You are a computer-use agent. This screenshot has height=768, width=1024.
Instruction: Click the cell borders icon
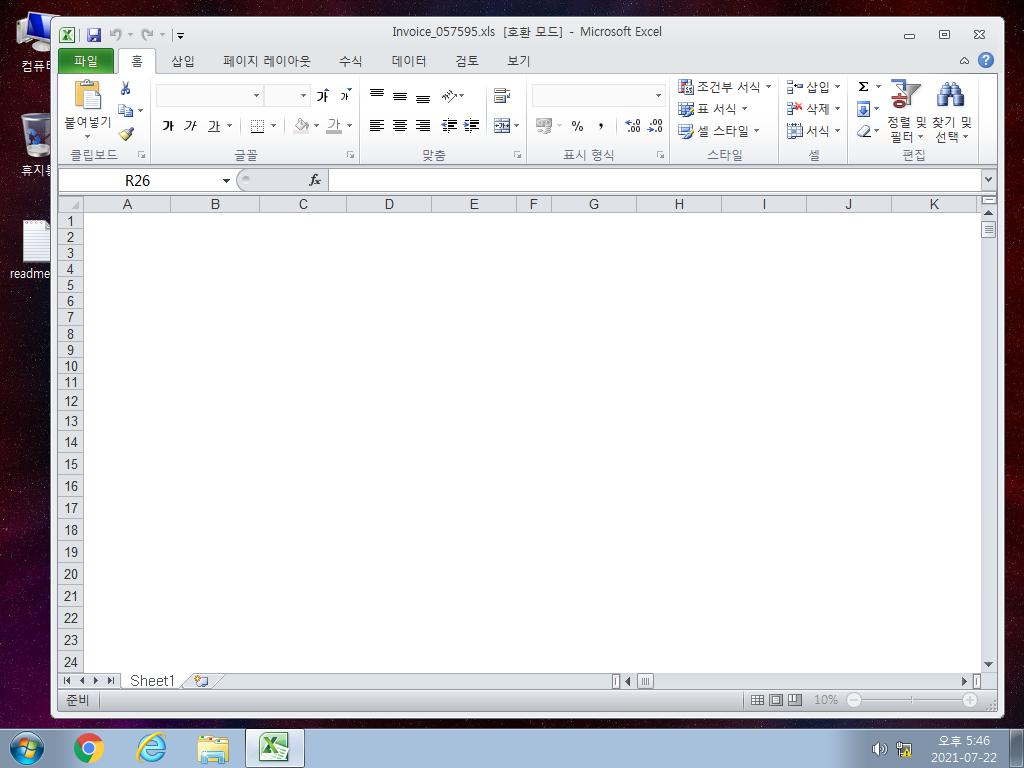pyautogui.click(x=257, y=125)
